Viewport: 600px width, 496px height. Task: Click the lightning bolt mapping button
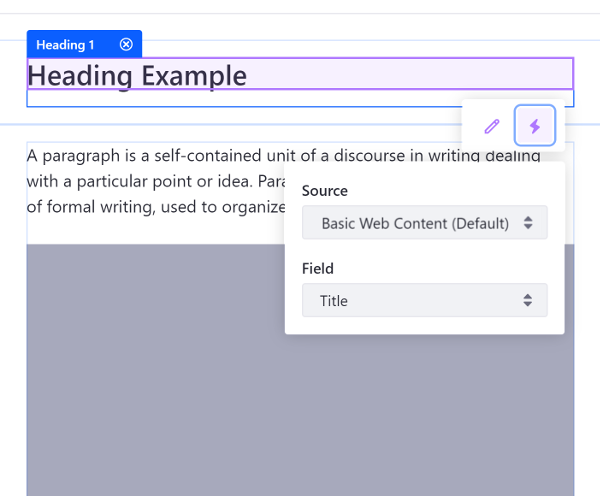pyautogui.click(x=535, y=126)
